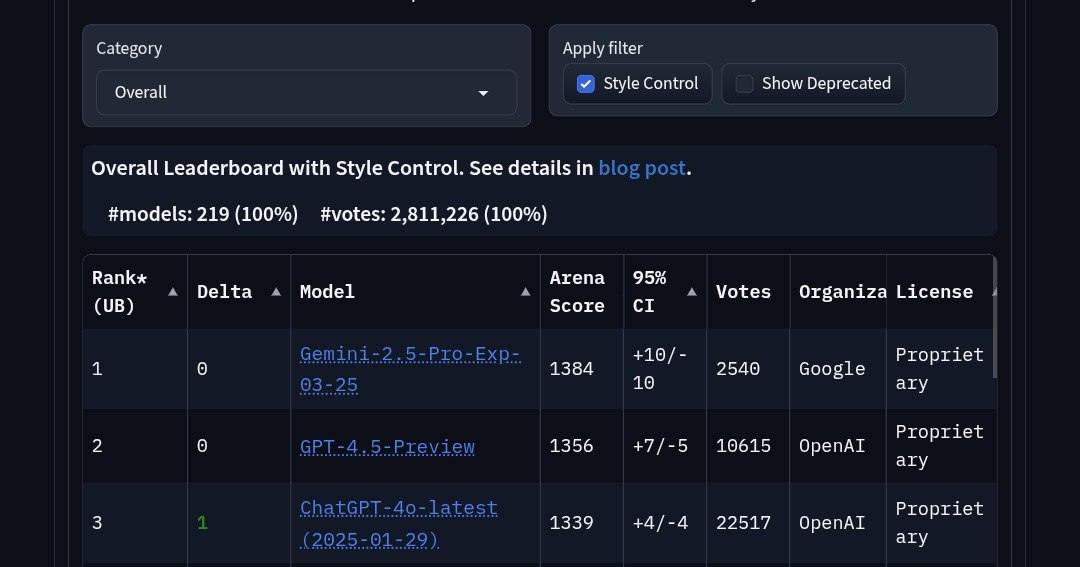1080x567 pixels.
Task: Click the #votes: 2,811,226 (100%) text
Action: [434, 214]
